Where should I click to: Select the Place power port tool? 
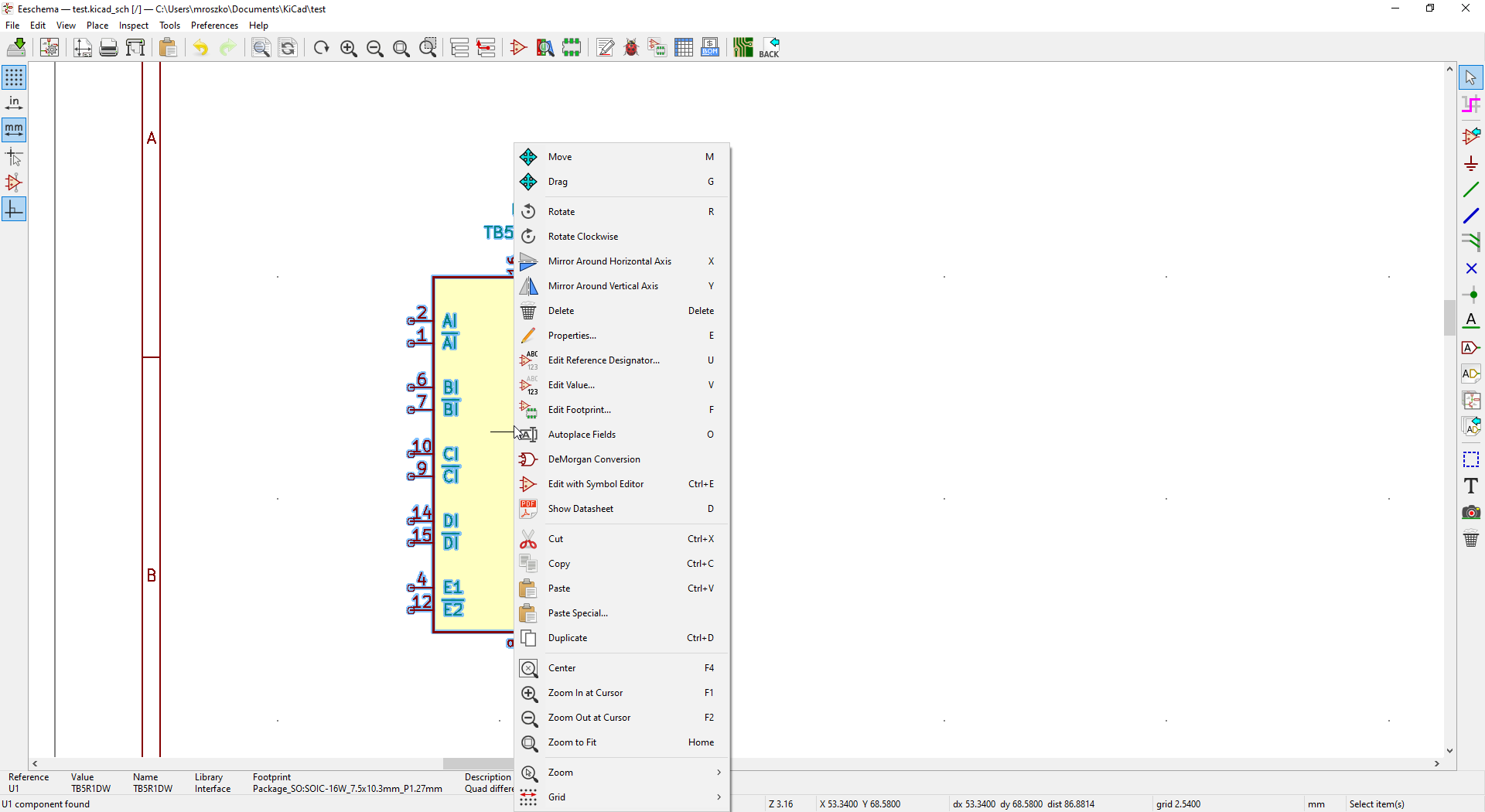click(1471, 164)
